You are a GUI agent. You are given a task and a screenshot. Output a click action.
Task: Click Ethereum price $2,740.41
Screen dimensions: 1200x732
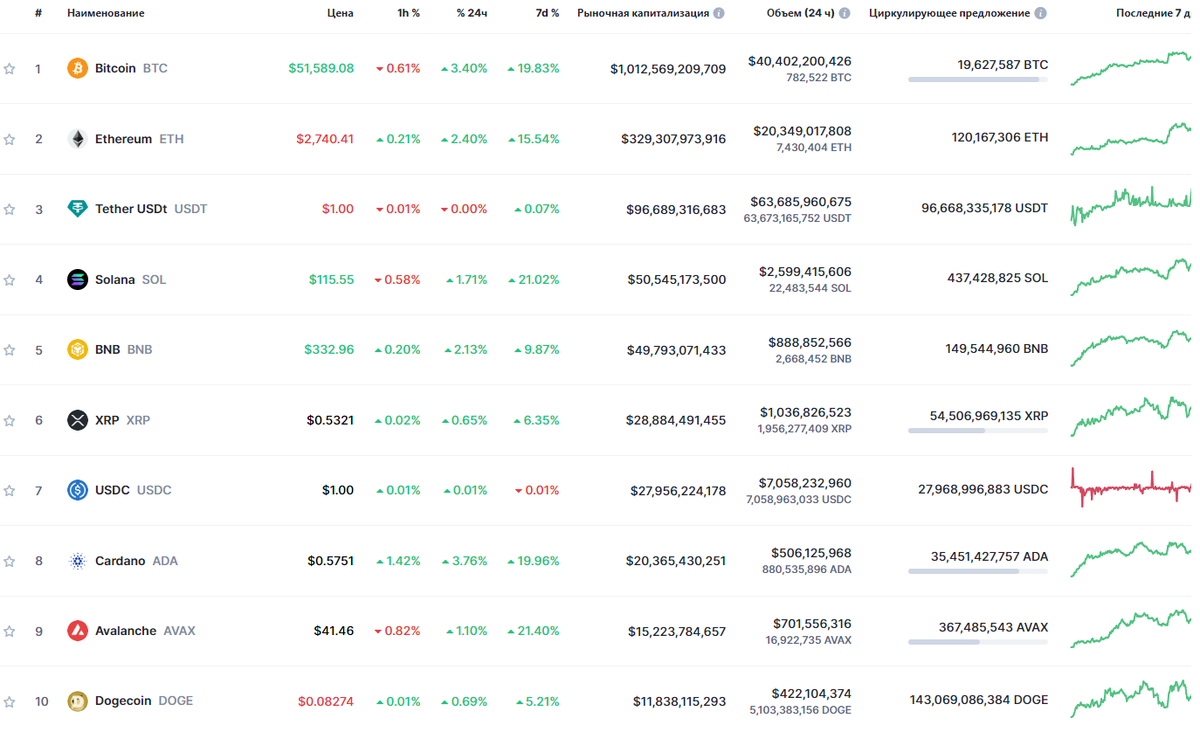(x=325, y=139)
